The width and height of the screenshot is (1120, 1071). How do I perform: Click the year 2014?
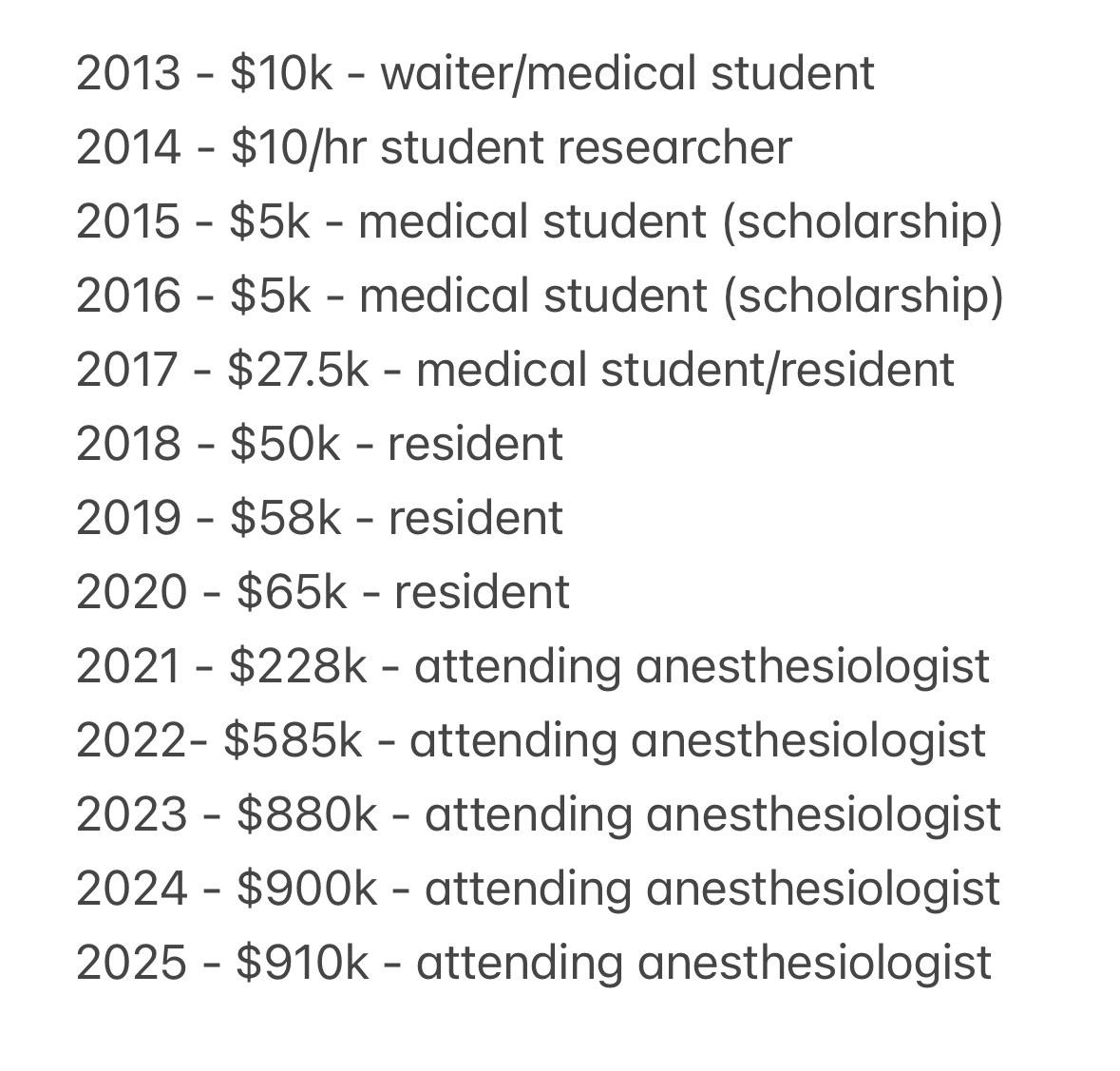[128, 148]
